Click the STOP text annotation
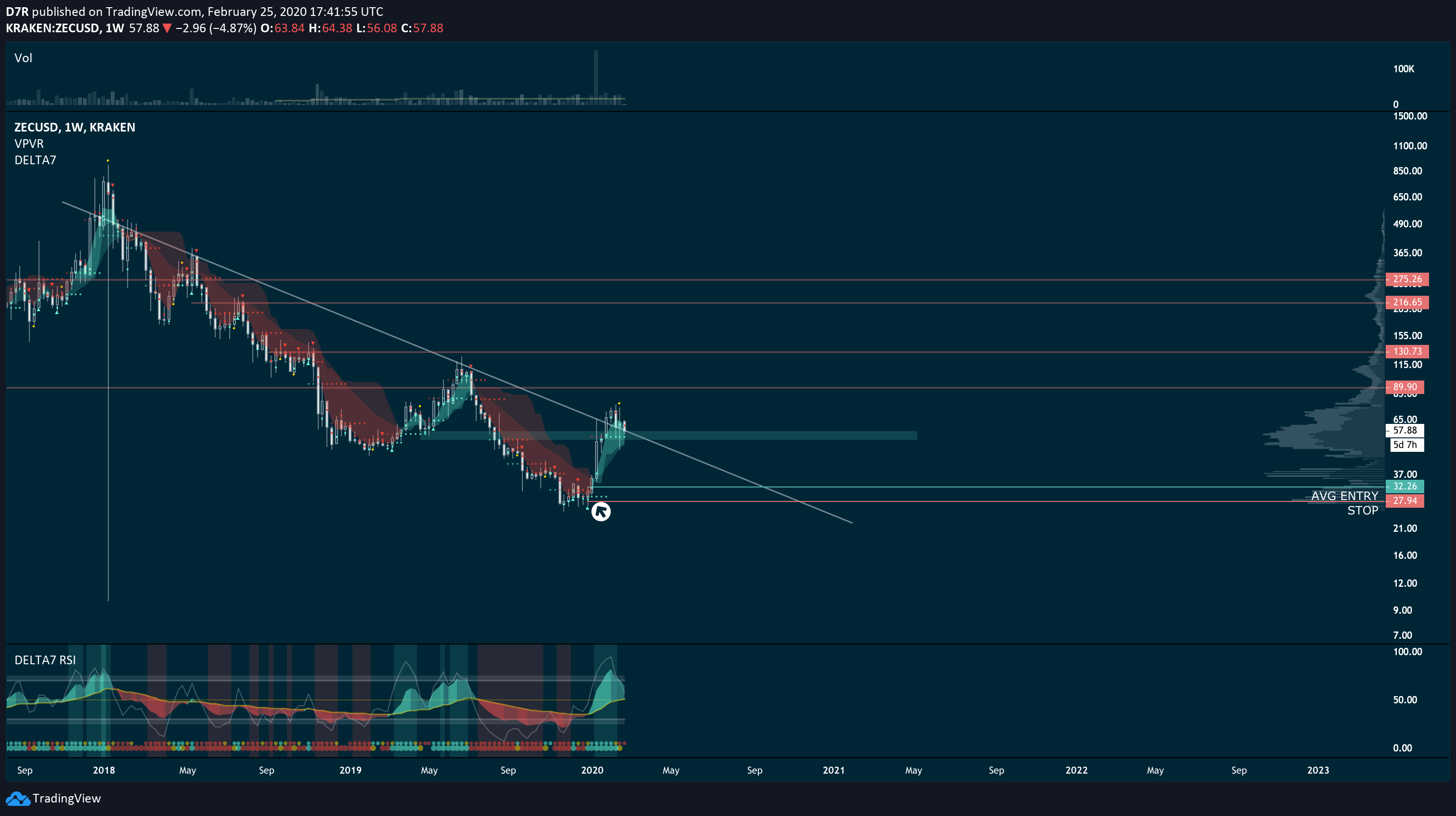 coord(1362,511)
